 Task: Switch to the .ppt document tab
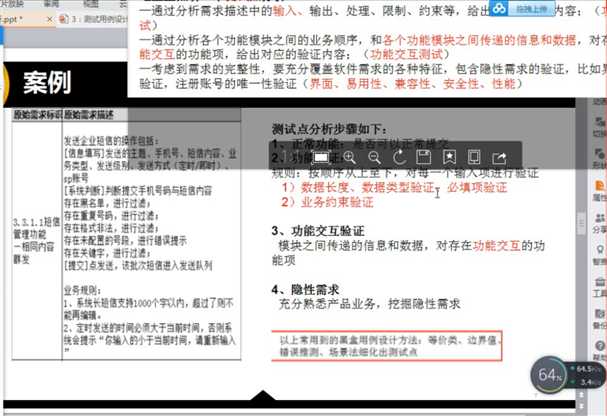click(23, 19)
